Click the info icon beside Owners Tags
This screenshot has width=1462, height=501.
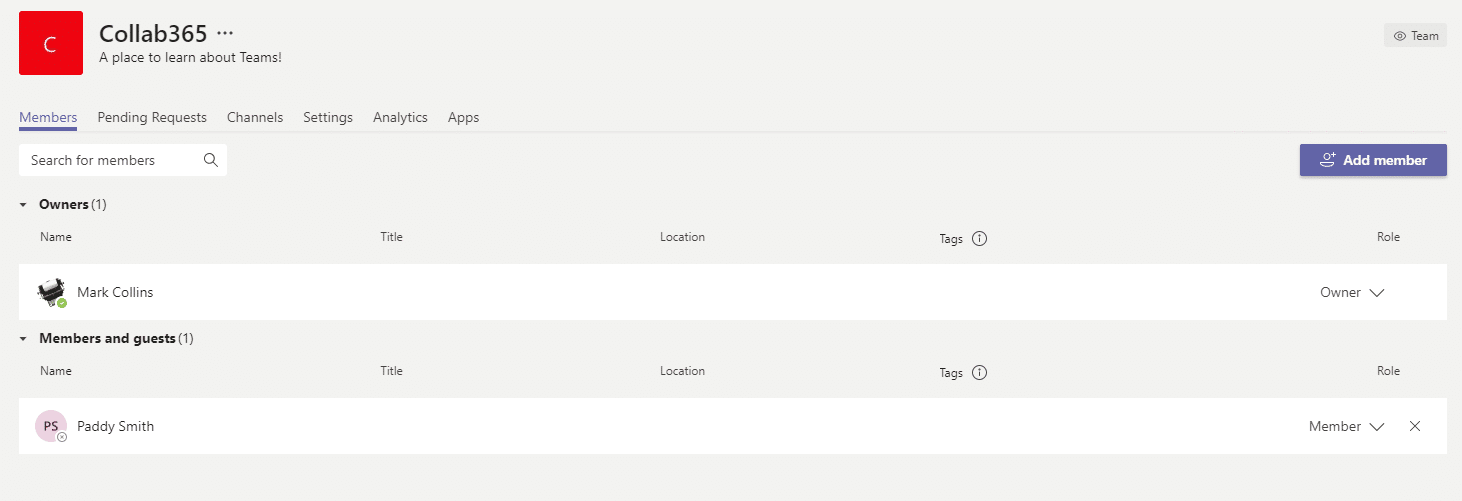[979, 239]
